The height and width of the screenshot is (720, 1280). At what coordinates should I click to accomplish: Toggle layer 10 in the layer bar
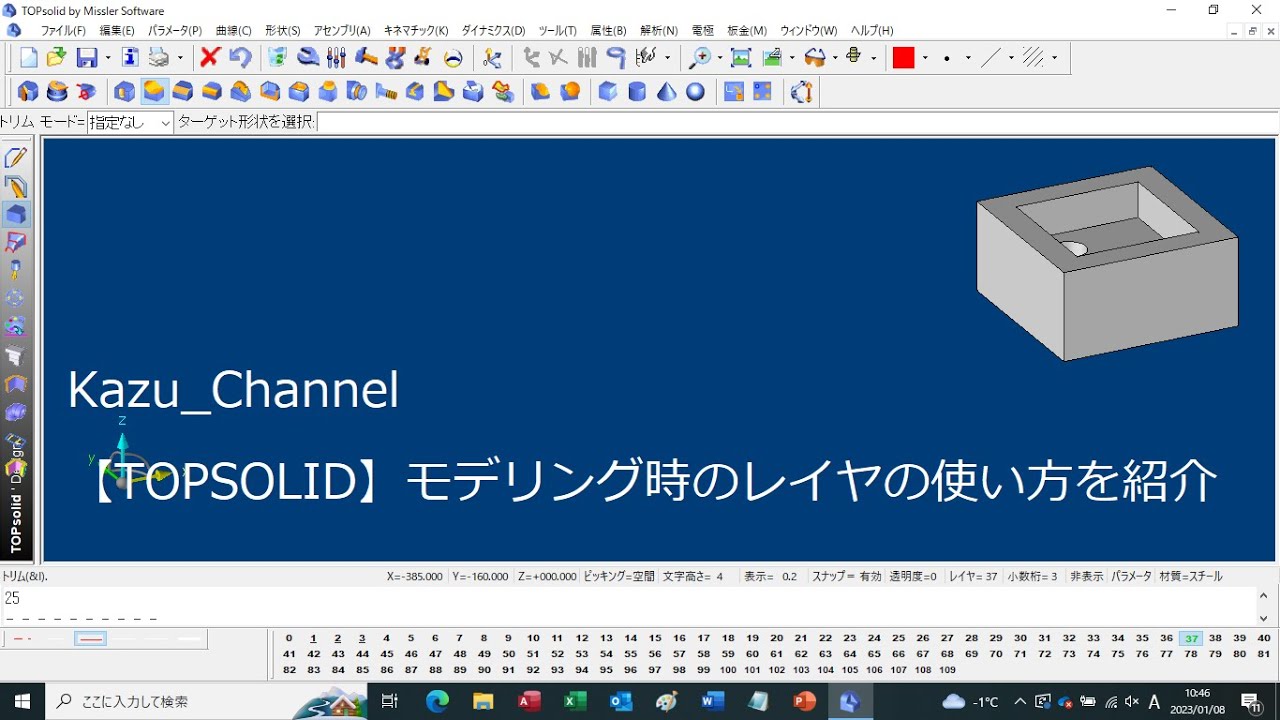click(x=533, y=638)
